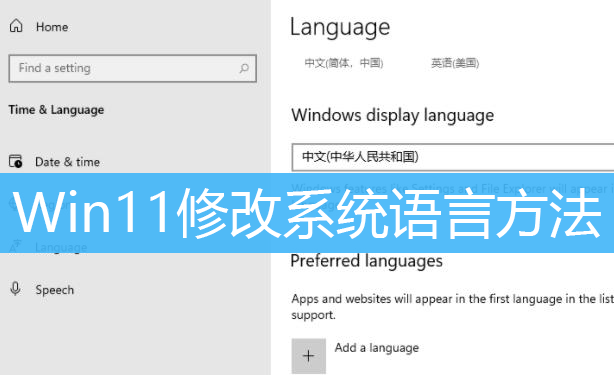Click the 中文(简体, 中国) language label
This screenshot has height=375, width=614.
coord(344,63)
